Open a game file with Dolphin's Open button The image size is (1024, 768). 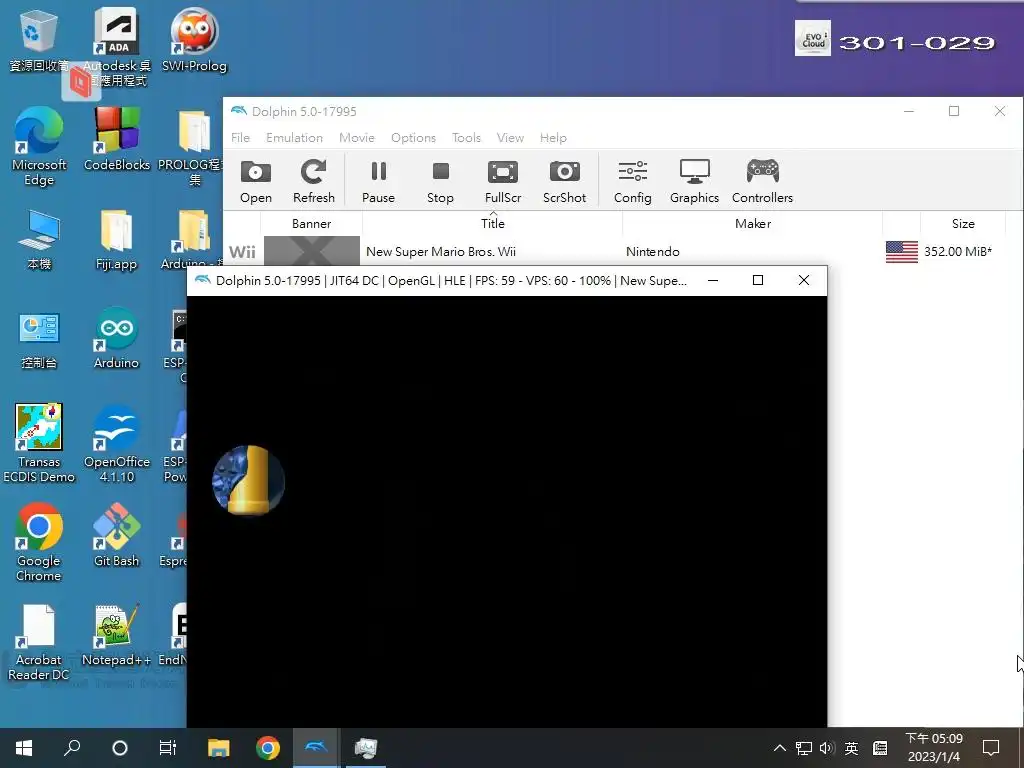255,181
